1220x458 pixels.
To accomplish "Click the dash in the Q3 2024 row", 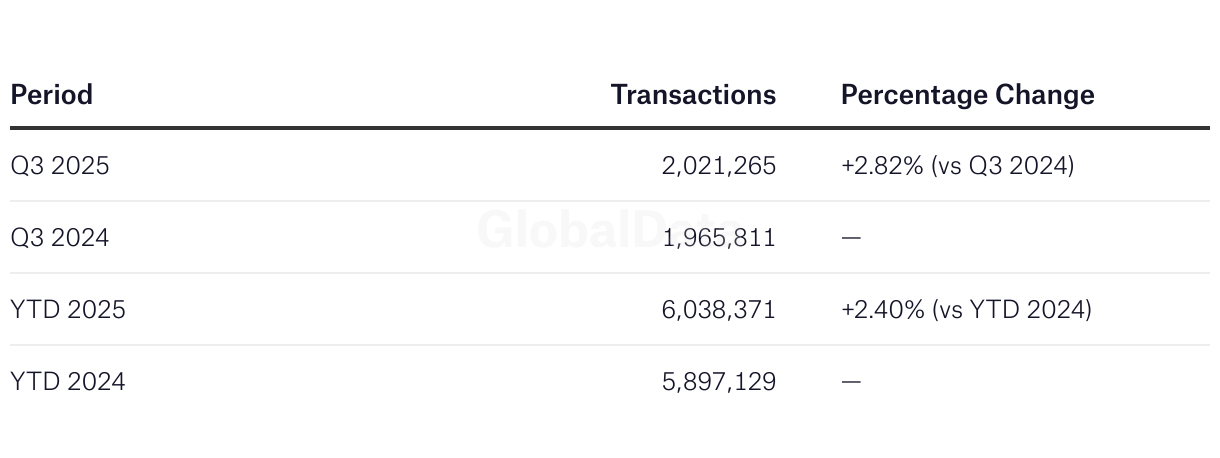I will [x=851, y=238].
